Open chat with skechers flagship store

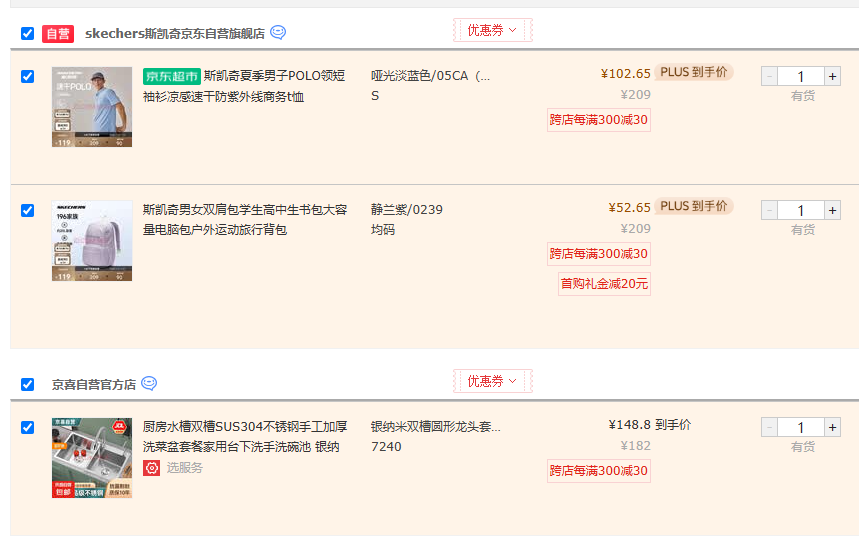pyautogui.click(x=278, y=33)
